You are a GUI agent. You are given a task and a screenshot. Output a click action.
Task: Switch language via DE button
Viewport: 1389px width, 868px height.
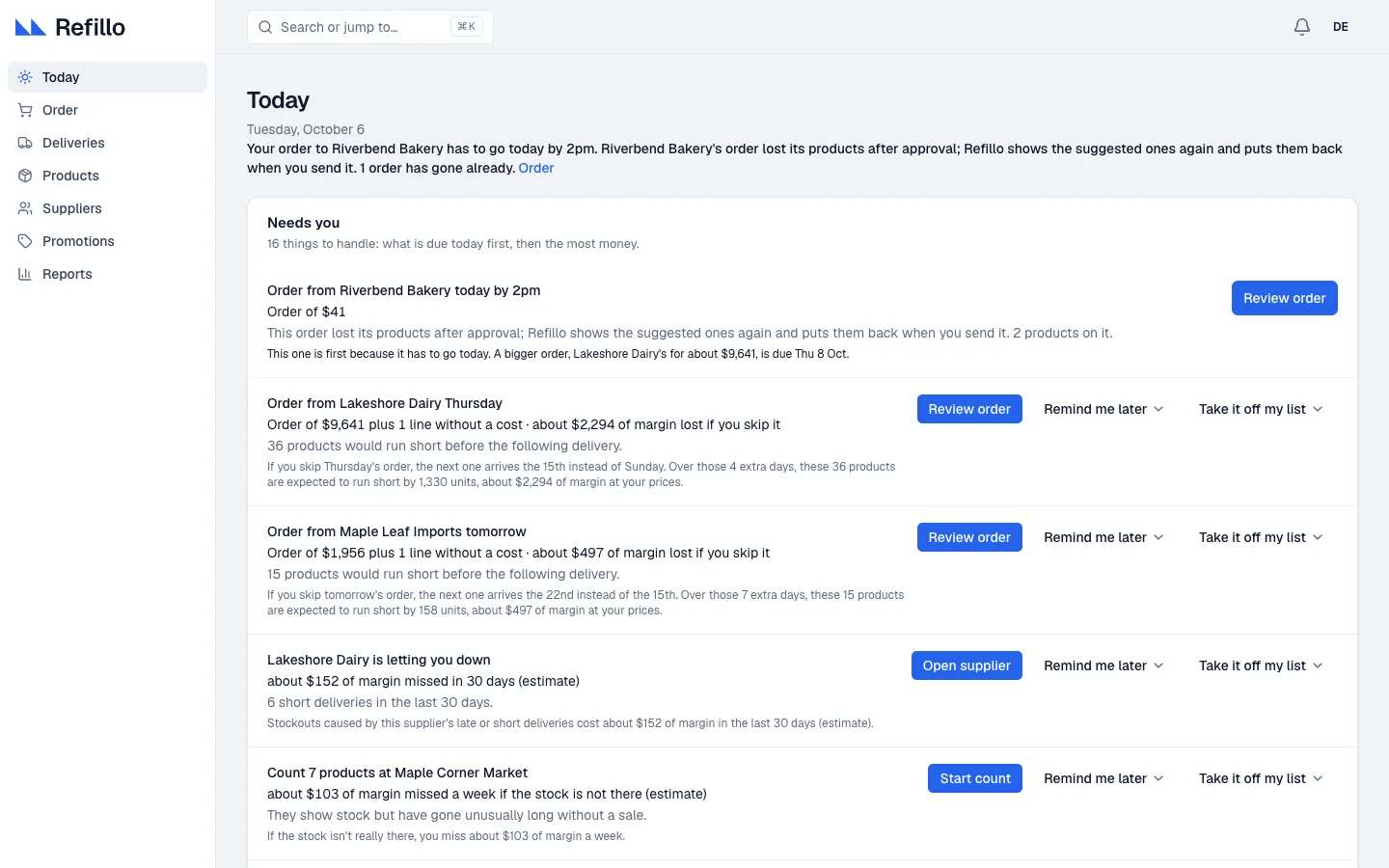pyautogui.click(x=1341, y=27)
